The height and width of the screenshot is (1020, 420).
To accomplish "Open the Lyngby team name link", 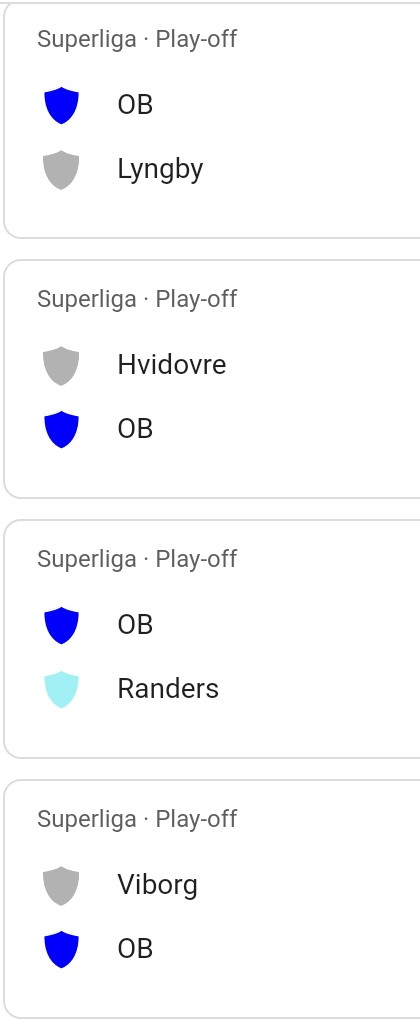I will pos(160,170).
